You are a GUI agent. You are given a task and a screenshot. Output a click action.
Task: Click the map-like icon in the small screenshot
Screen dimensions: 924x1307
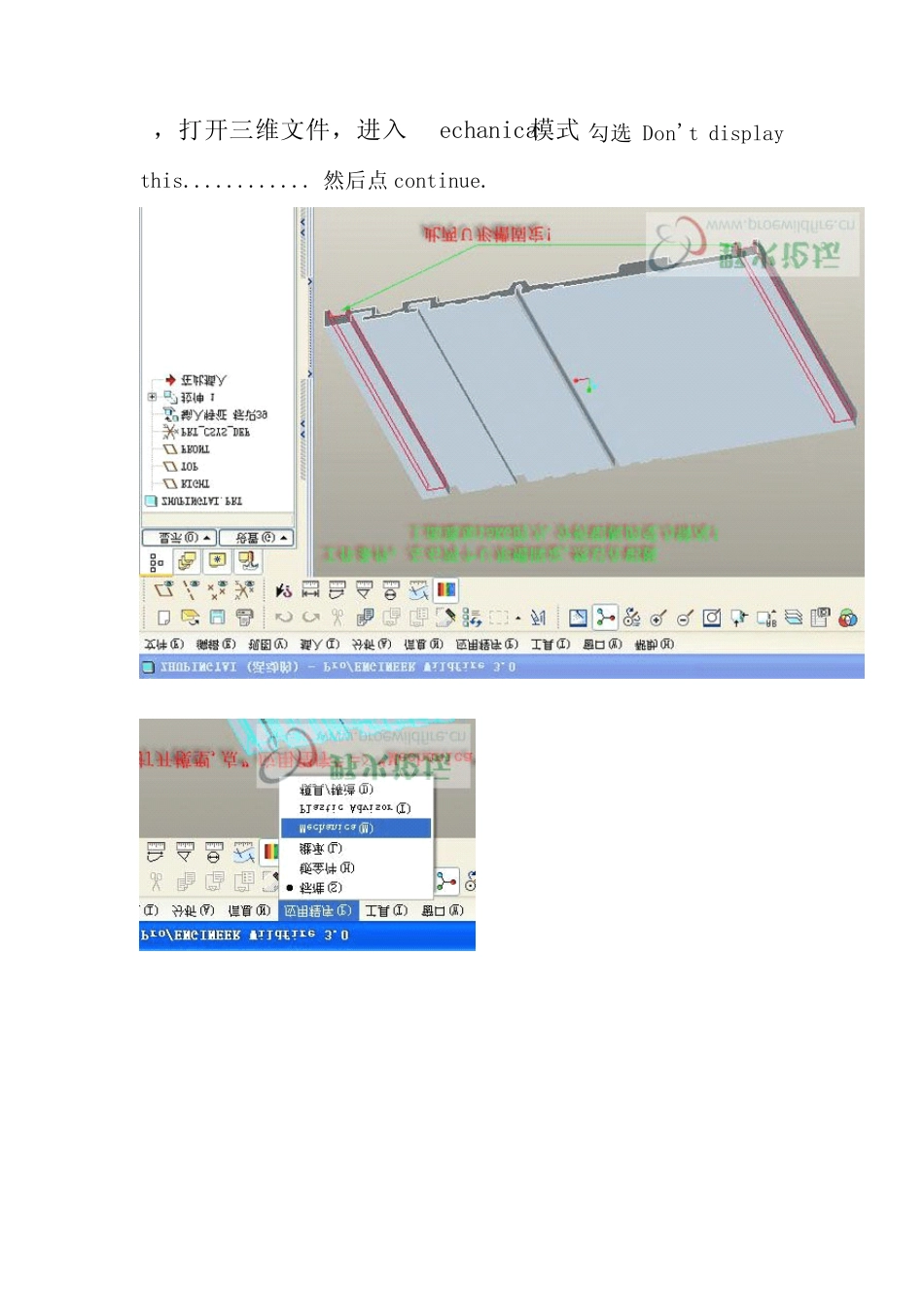coord(244,853)
